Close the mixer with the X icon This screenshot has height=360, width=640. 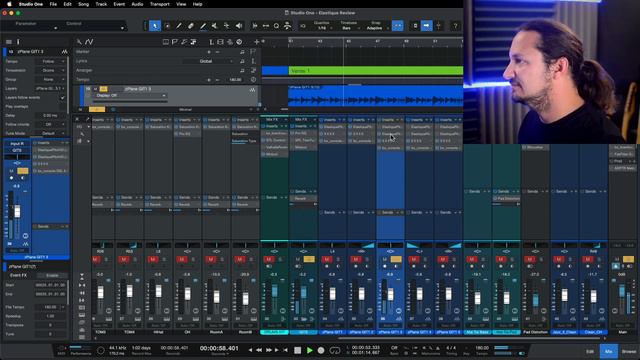(x=78, y=119)
